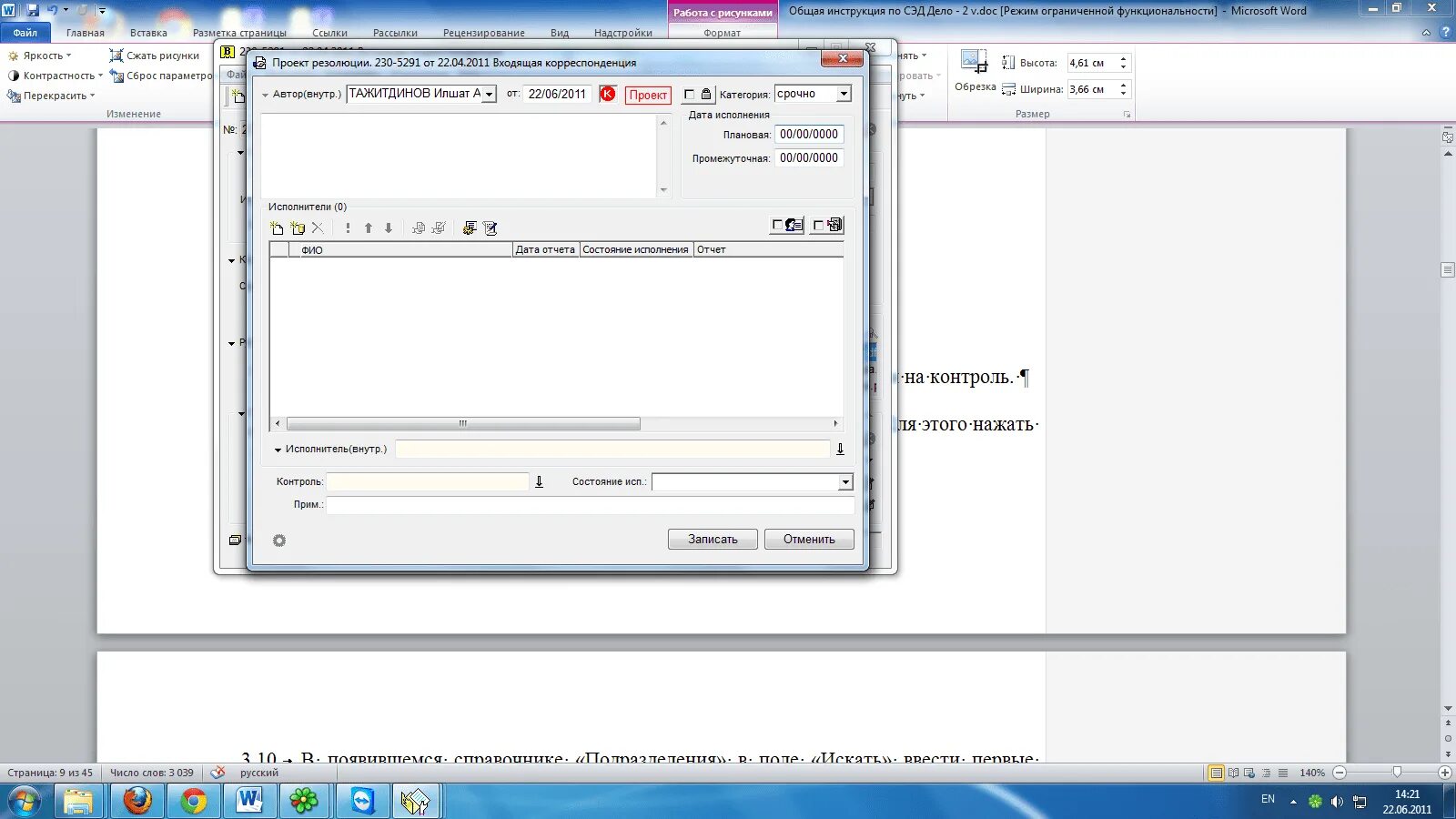Switch to the Рецензирование ribbon tab
The width and height of the screenshot is (1456, 819).
click(484, 33)
